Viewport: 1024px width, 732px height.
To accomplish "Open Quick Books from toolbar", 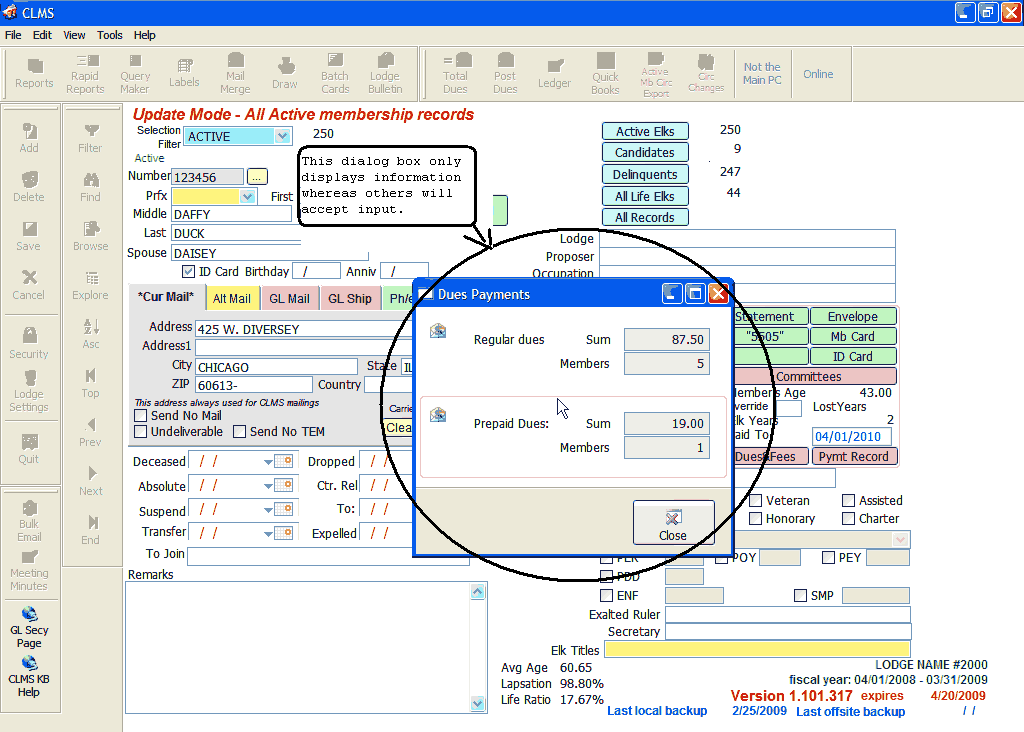I will pyautogui.click(x=605, y=73).
